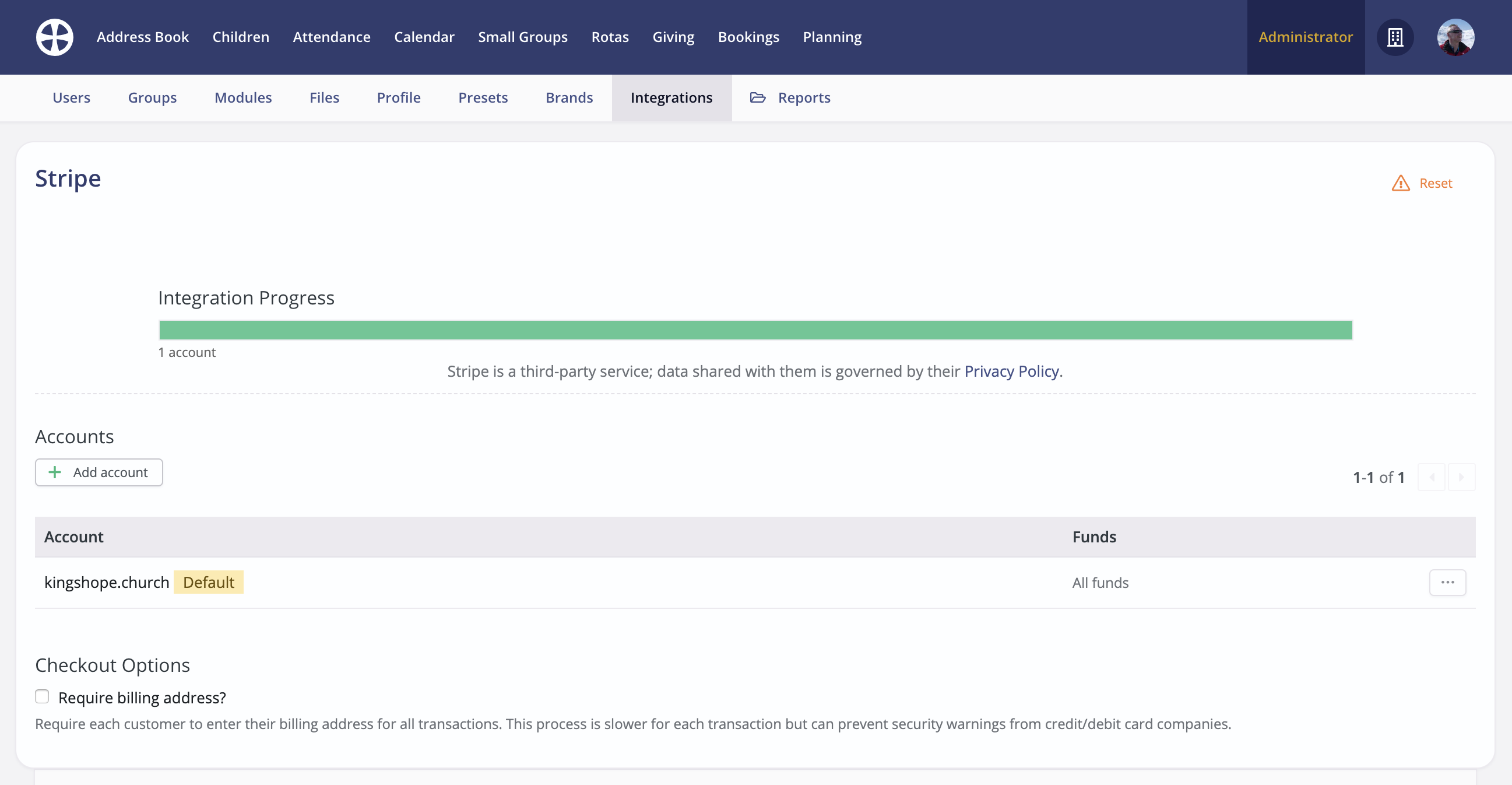Open the building site switcher icon
The image size is (1512, 785).
(1395, 37)
